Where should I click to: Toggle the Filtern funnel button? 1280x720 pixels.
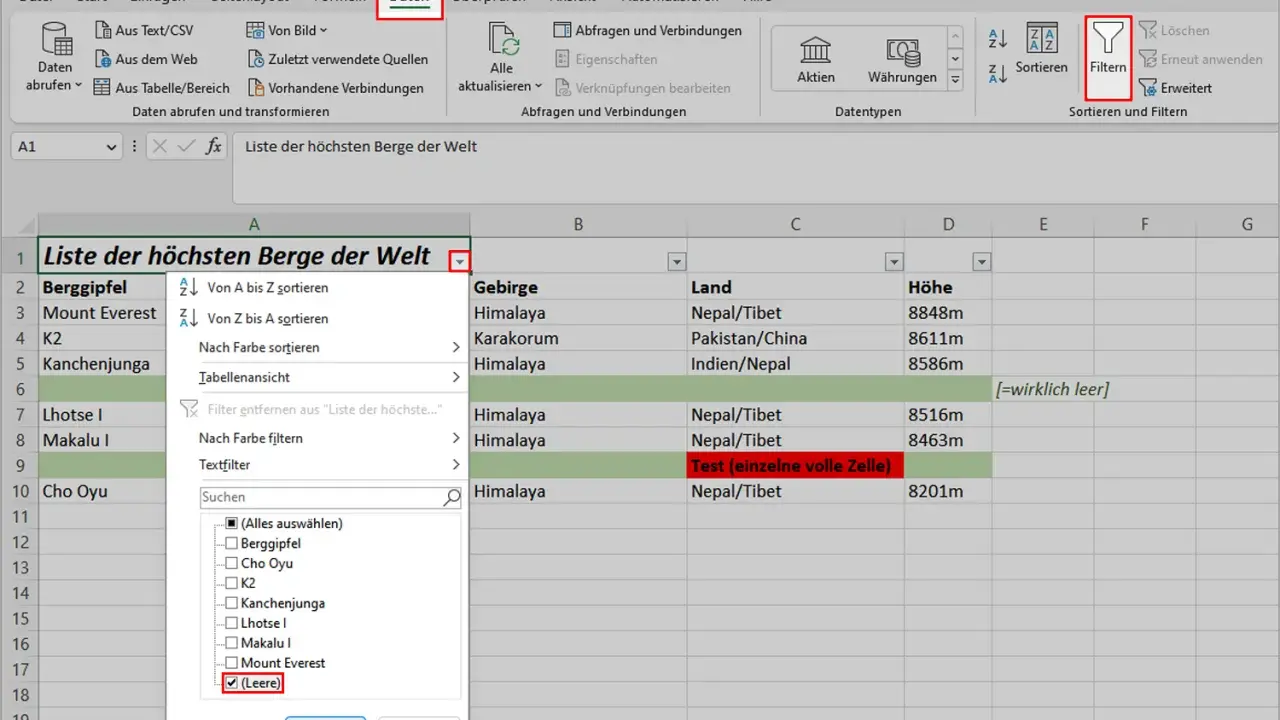pos(1108,57)
